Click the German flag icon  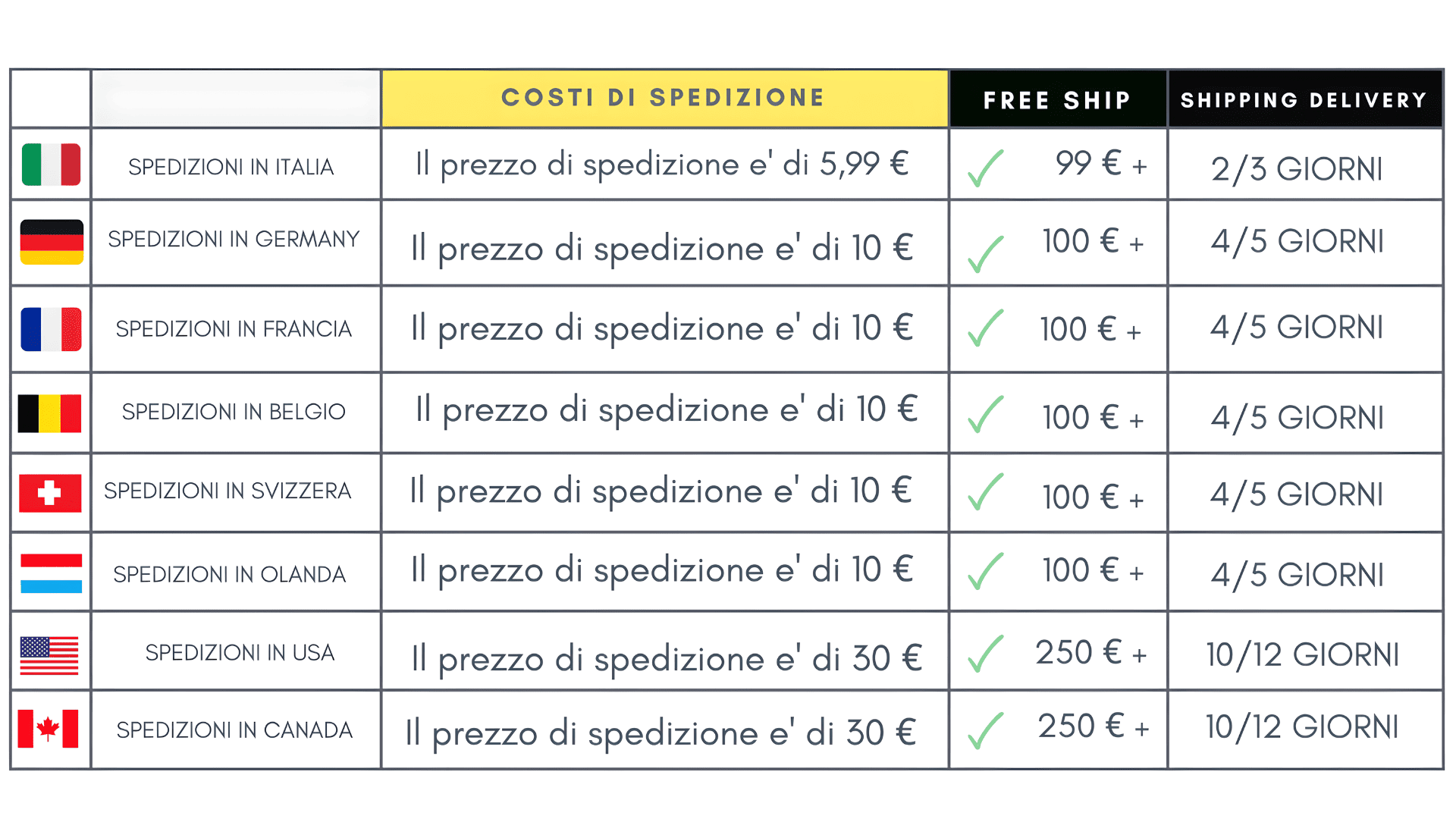pos(52,242)
